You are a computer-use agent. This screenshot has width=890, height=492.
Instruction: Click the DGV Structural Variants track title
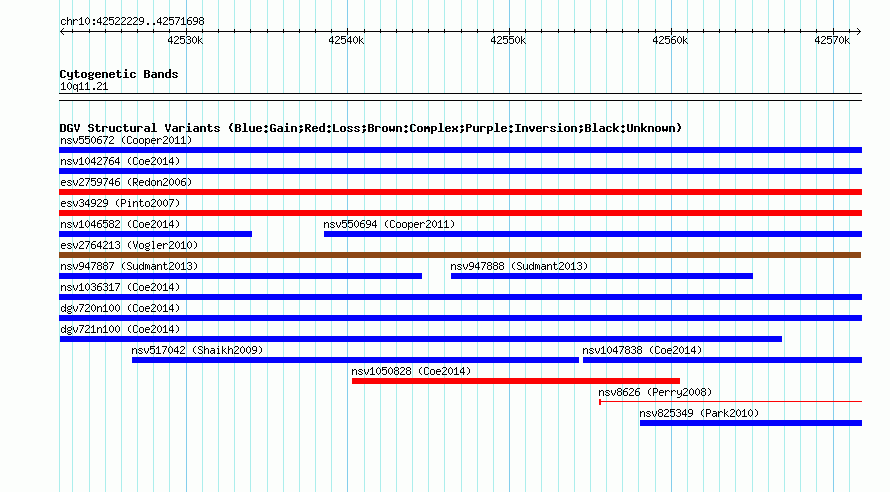click(371, 128)
